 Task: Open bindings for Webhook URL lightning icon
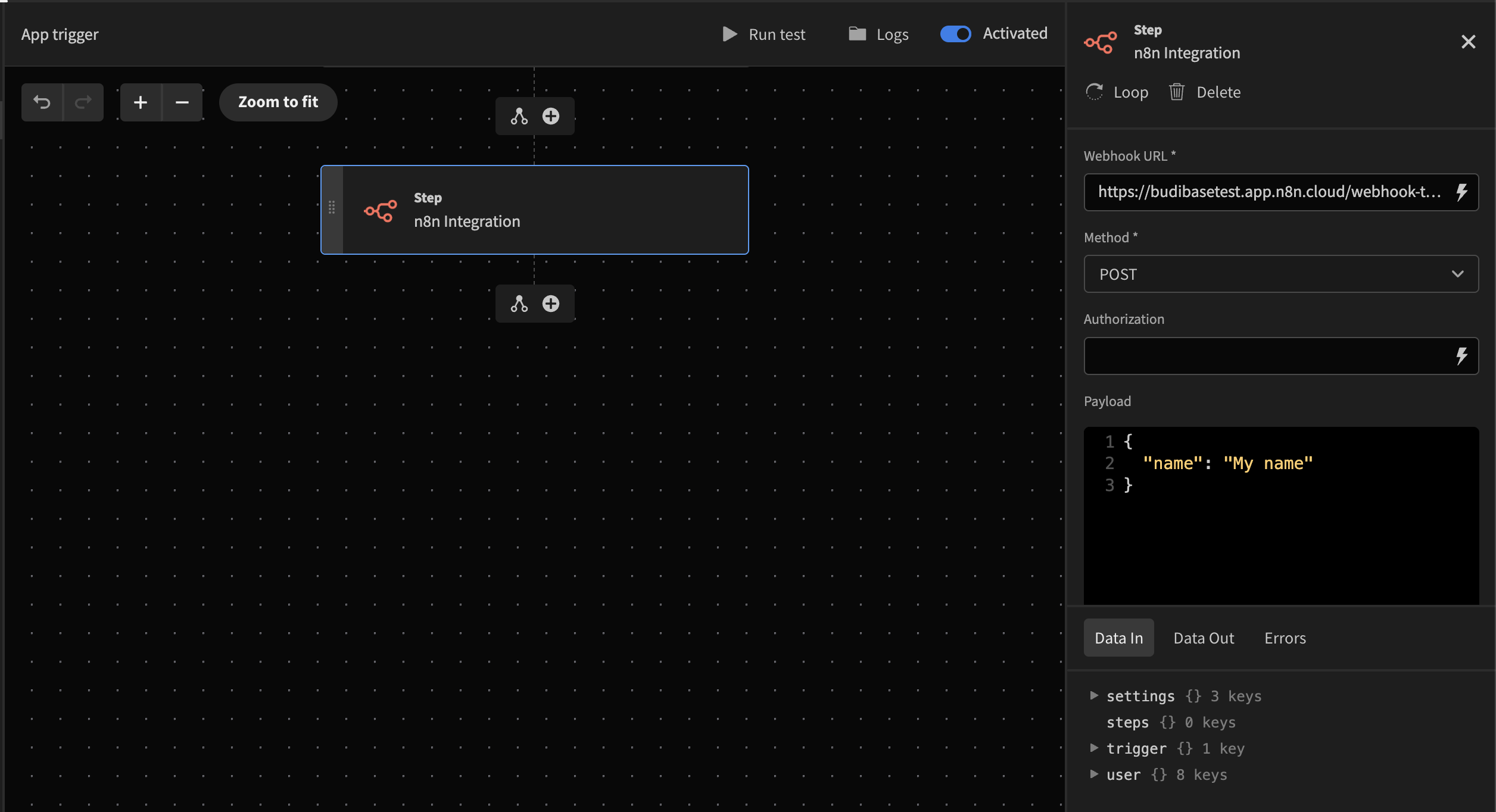point(1461,192)
